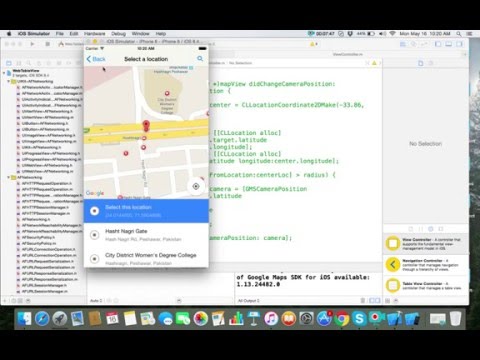Tap the search magnifier in the simulator
Viewport: 480px width, 360px height.
[x=200, y=59]
